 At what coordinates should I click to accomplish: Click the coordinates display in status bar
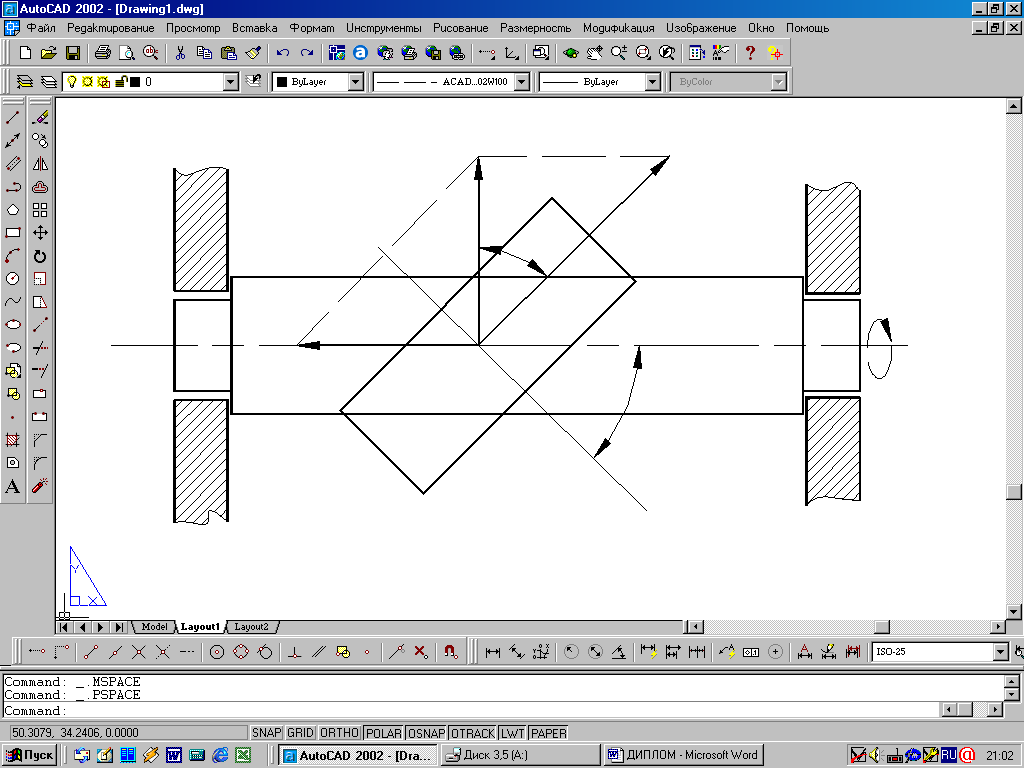coord(128,733)
